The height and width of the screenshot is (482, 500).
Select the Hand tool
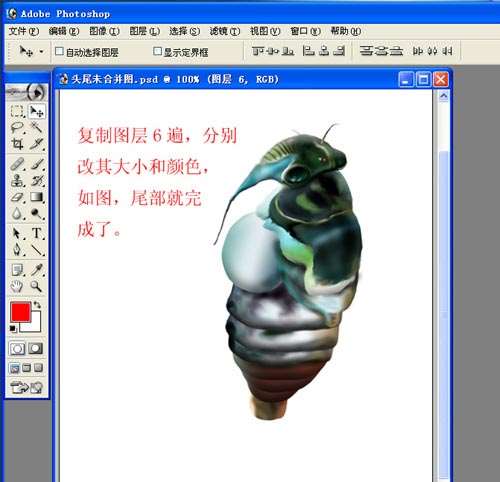[x=17, y=286]
